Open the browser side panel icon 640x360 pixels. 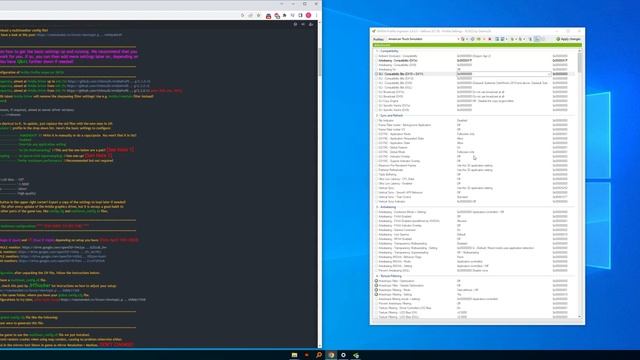(300, 16)
